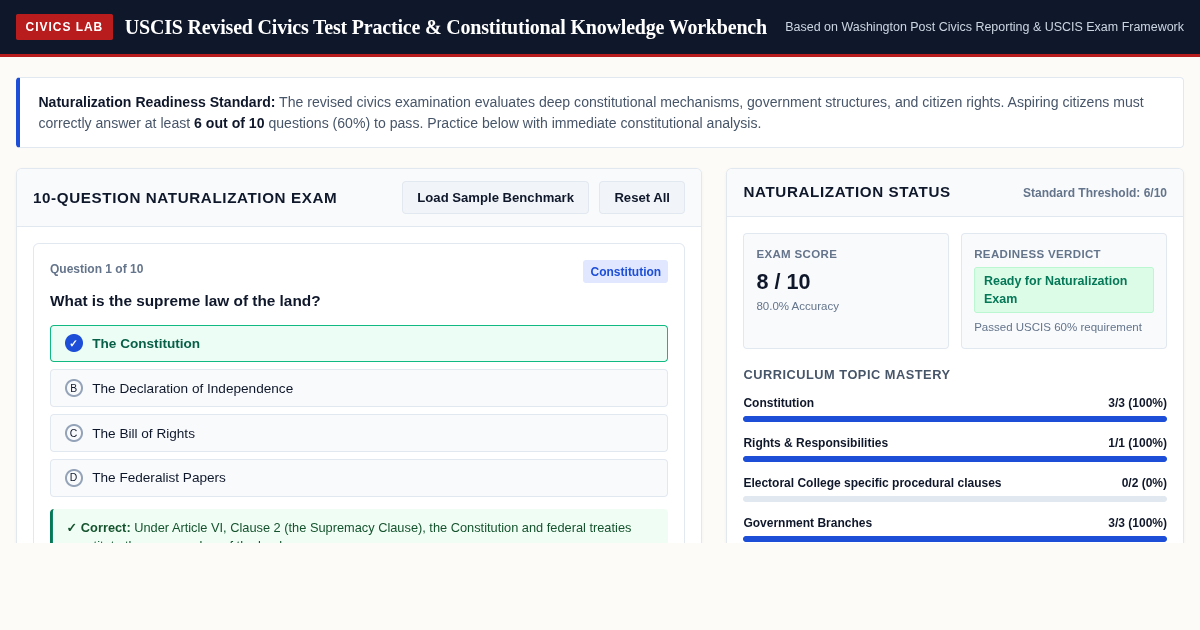Click the '0/2 (0%)' Electoral College score
This screenshot has height=630, width=1200.
point(1144,483)
